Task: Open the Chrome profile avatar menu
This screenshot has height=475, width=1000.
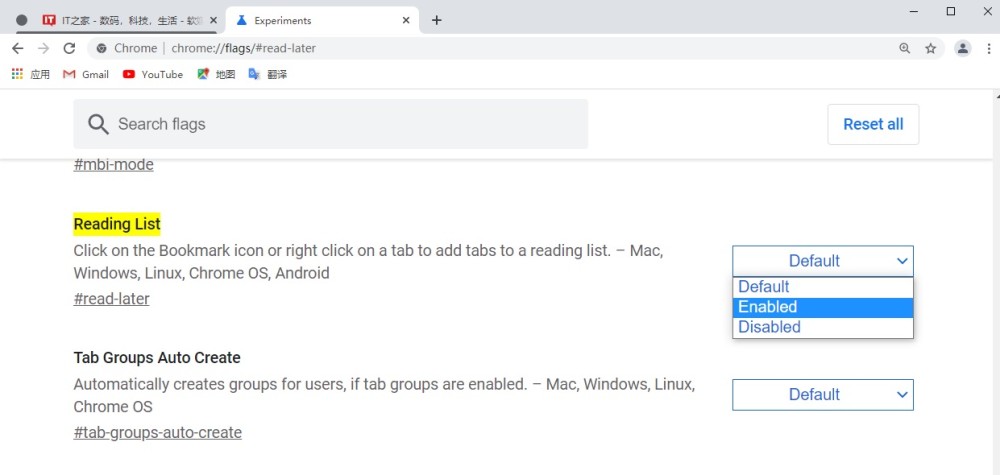Action: click(x=962, y=48)
